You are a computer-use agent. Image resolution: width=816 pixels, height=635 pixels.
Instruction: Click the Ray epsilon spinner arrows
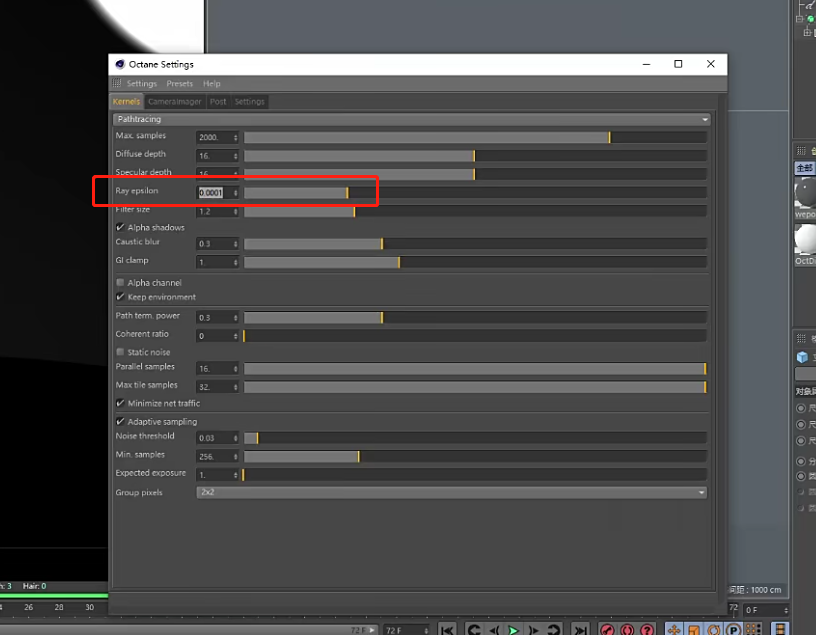[x=236, y=193]
